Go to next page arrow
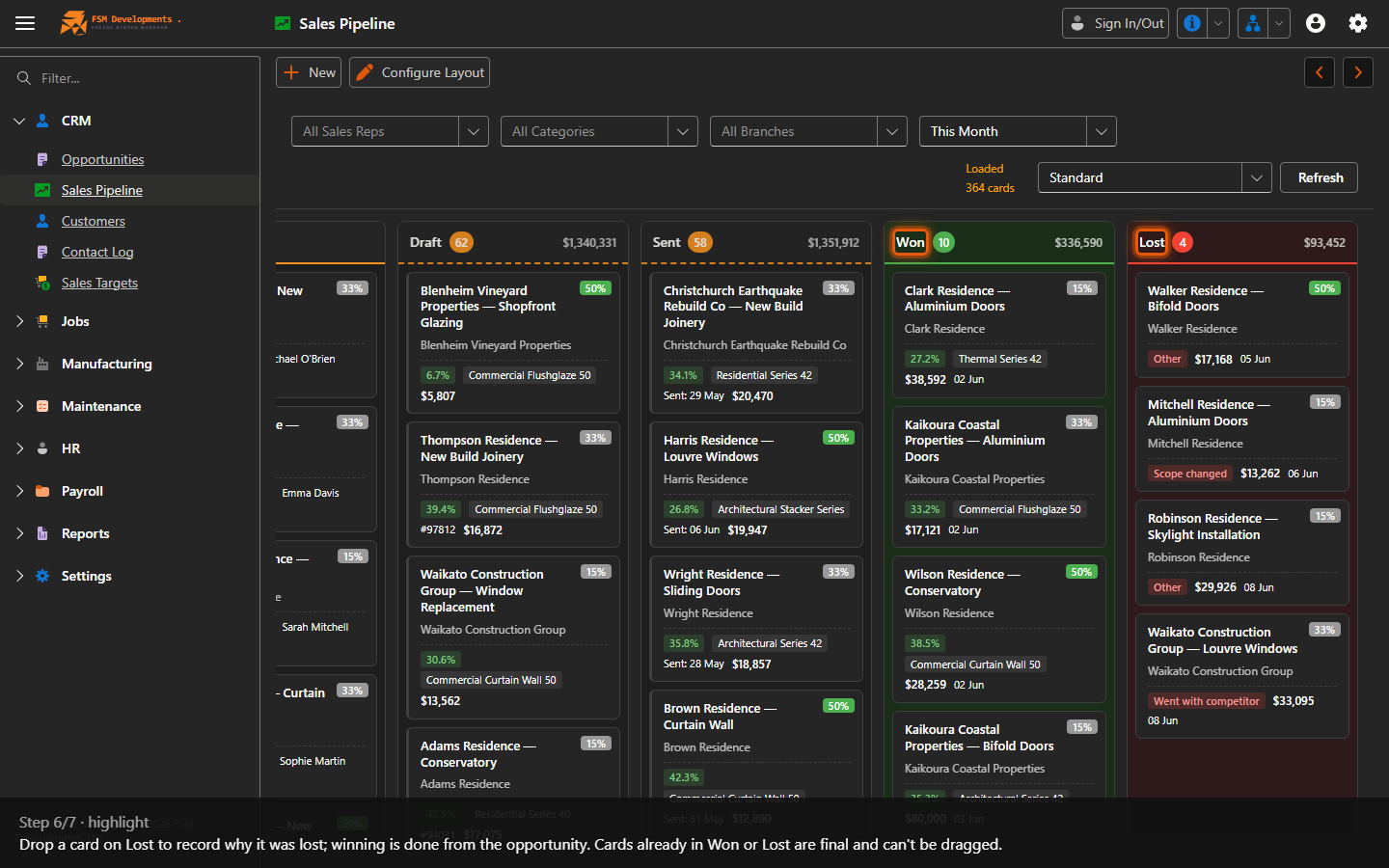The height and width of the screenshot is (868, 1389). pos(1358,72)
